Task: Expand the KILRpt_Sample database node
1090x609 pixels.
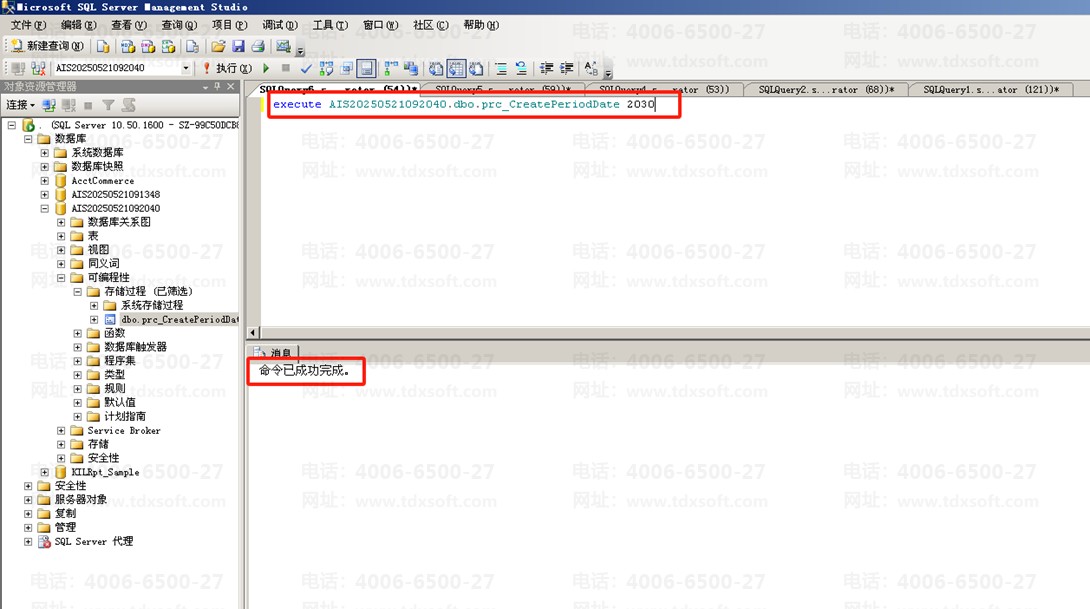Action: [45, 472]
